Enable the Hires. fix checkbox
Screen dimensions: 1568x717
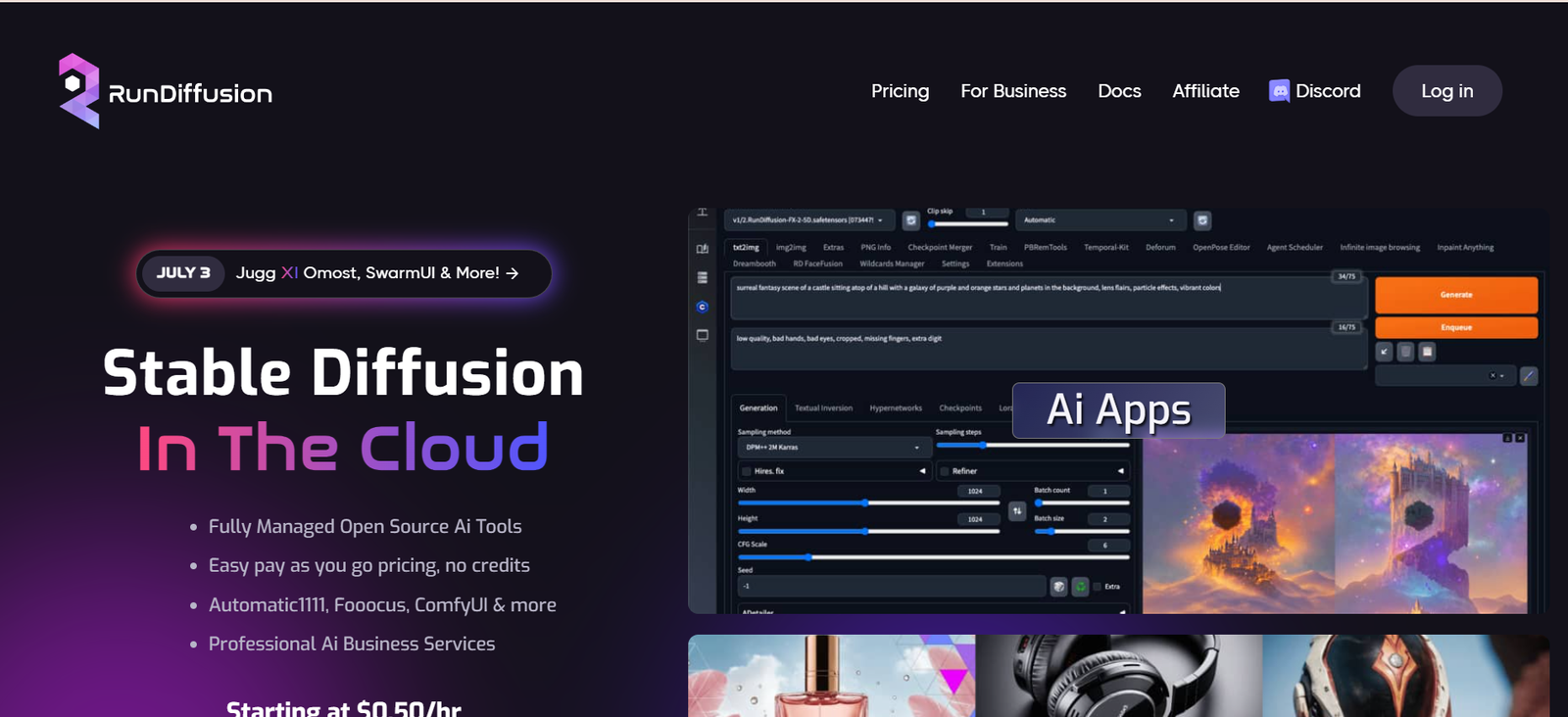(x=747, y=471)
